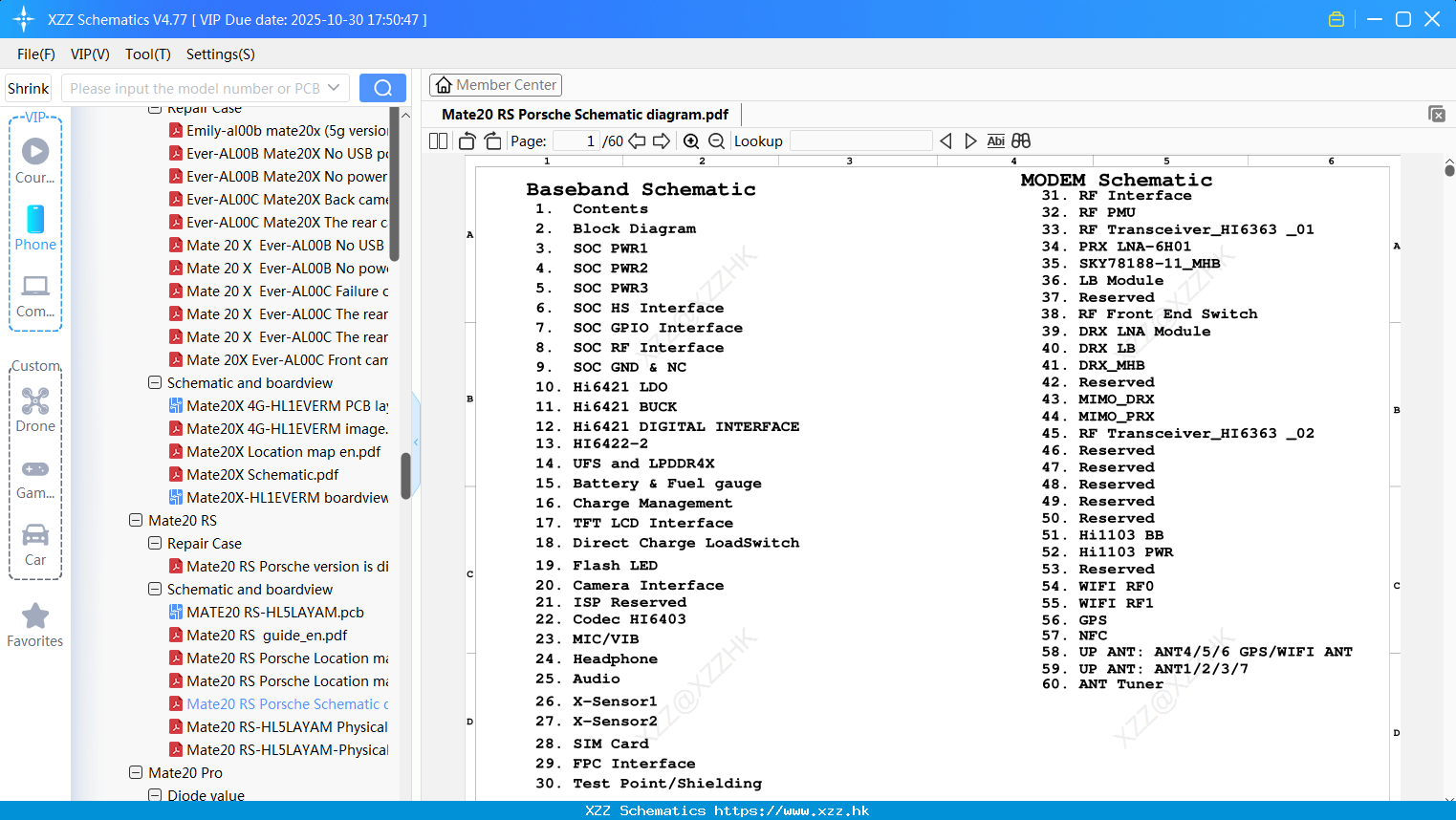Collapse the Mate20 Pro tree node
The width and height of the screenshot is (1456, 820).
point(136,772)
